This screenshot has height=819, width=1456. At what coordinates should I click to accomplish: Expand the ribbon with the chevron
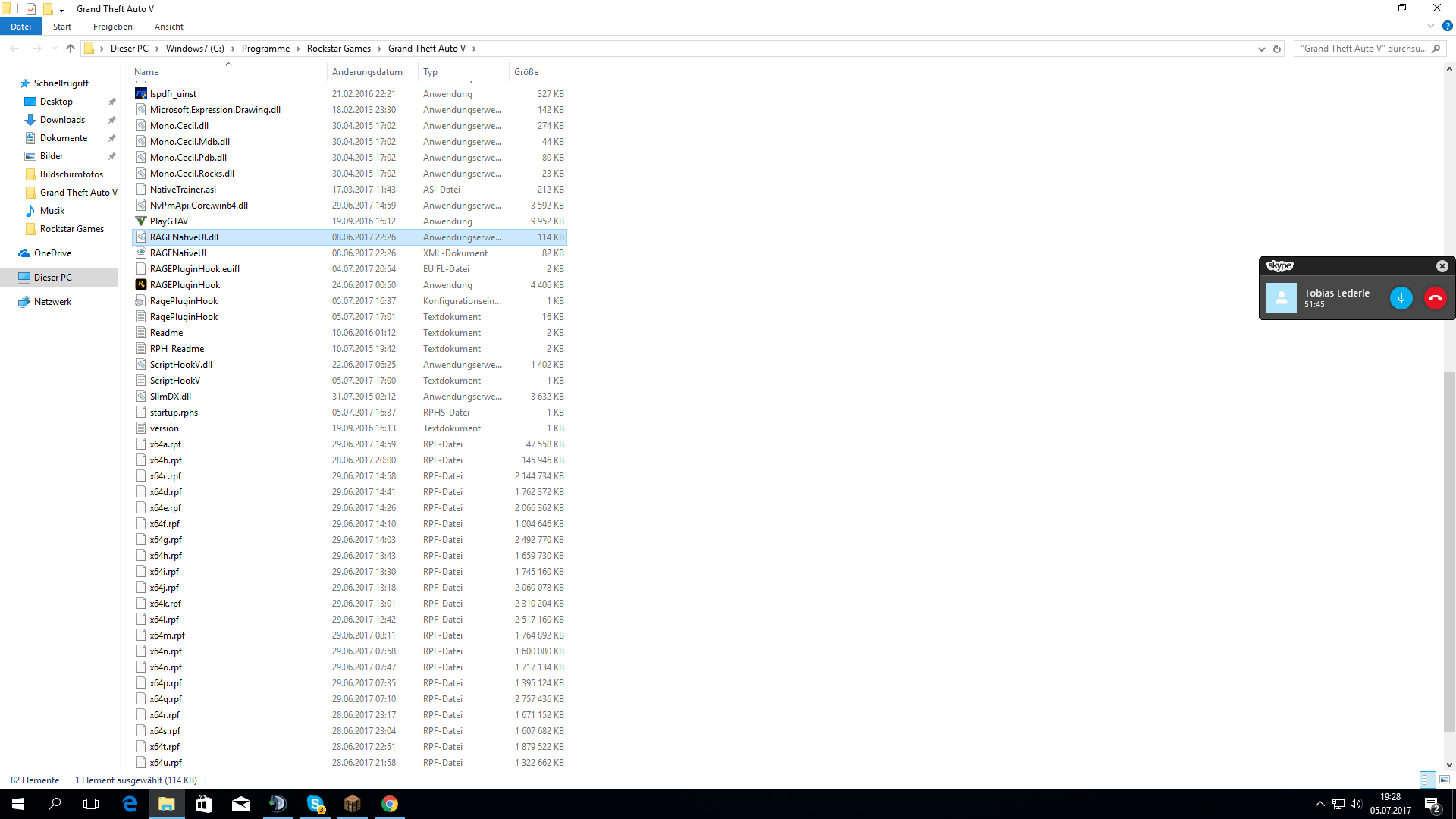point(1431,27)
